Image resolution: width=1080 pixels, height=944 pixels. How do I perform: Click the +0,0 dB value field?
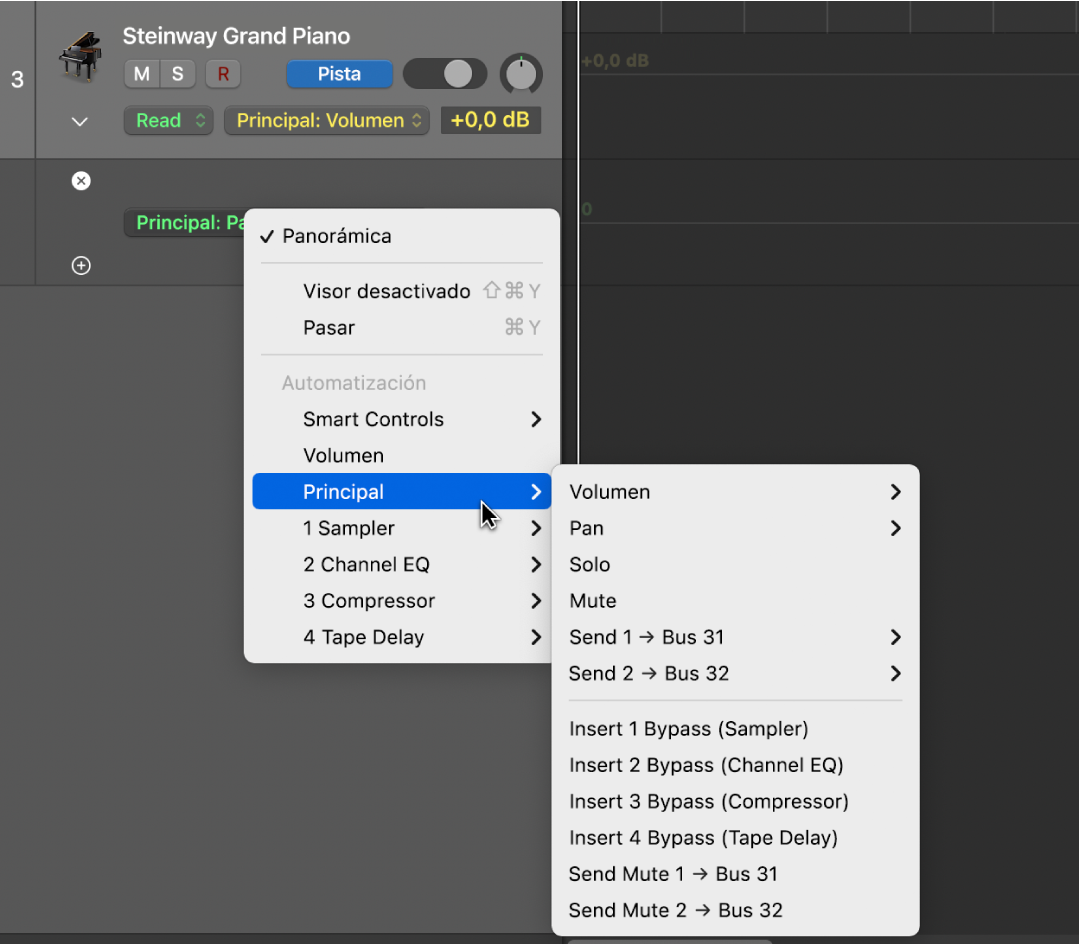click(x=490, y=121)
